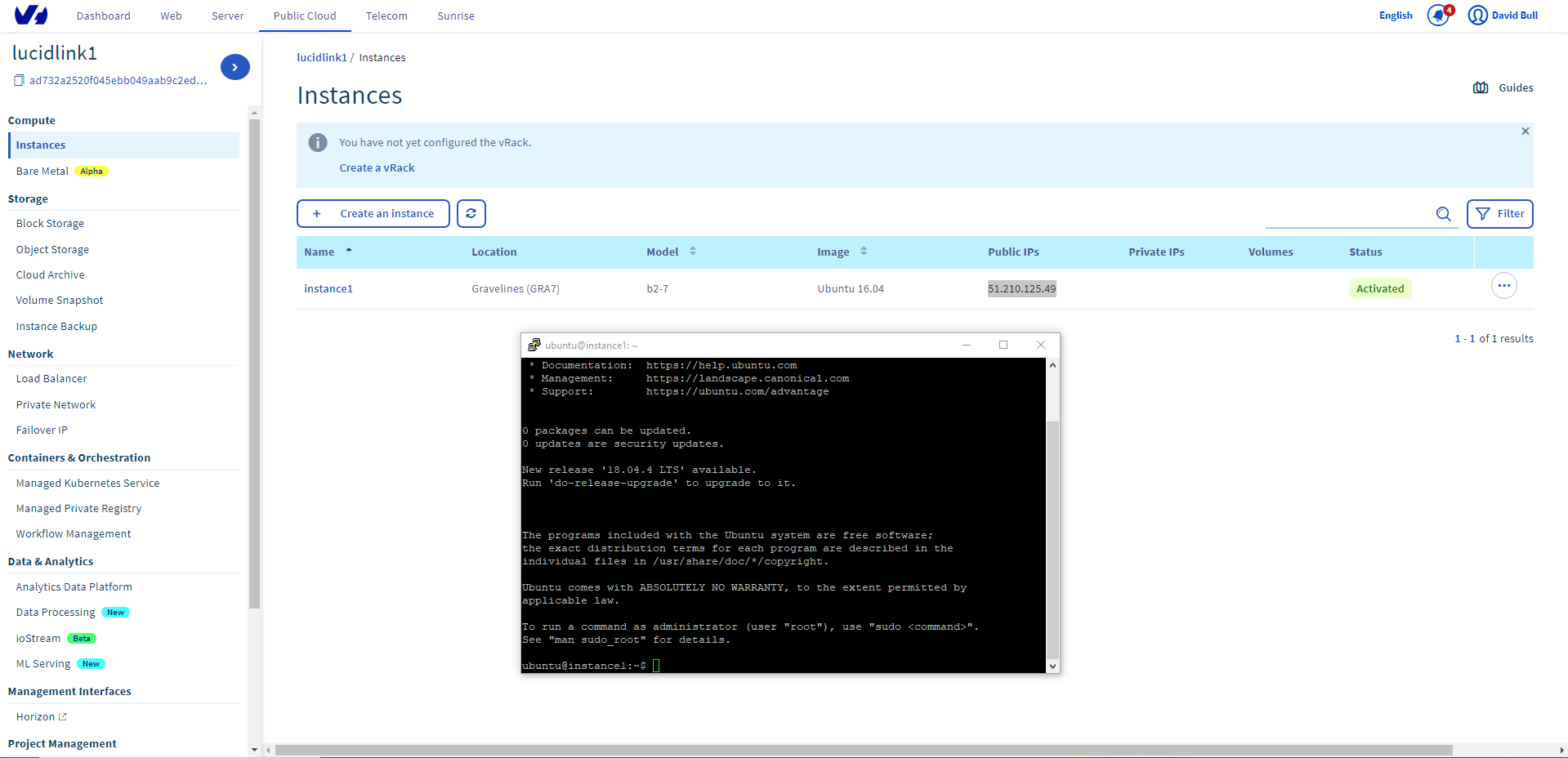
Task: Refresh the instances list
Action: [x=471, y=213]
